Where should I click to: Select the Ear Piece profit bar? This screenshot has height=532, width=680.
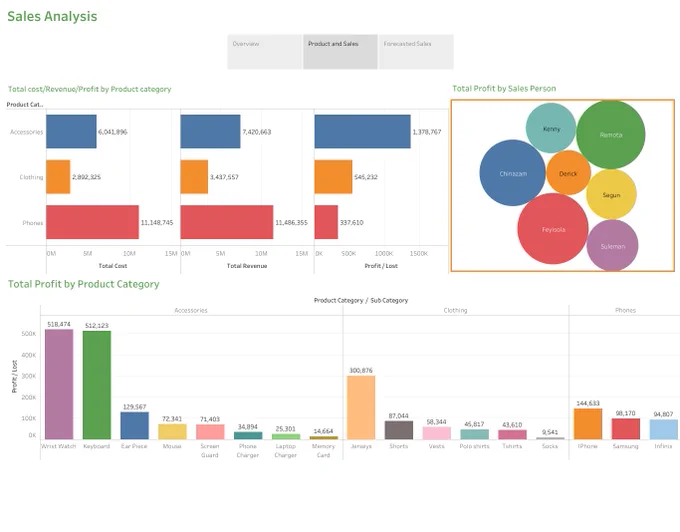pyautogui.click(x=134, y=425)
